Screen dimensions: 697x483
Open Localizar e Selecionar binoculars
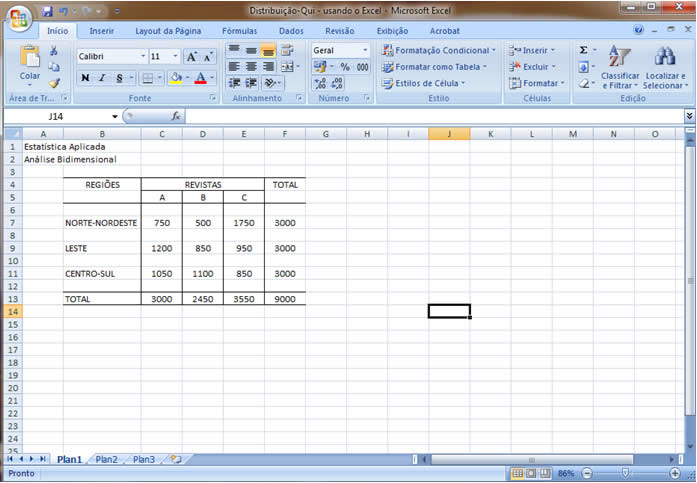tap(665, 68)
